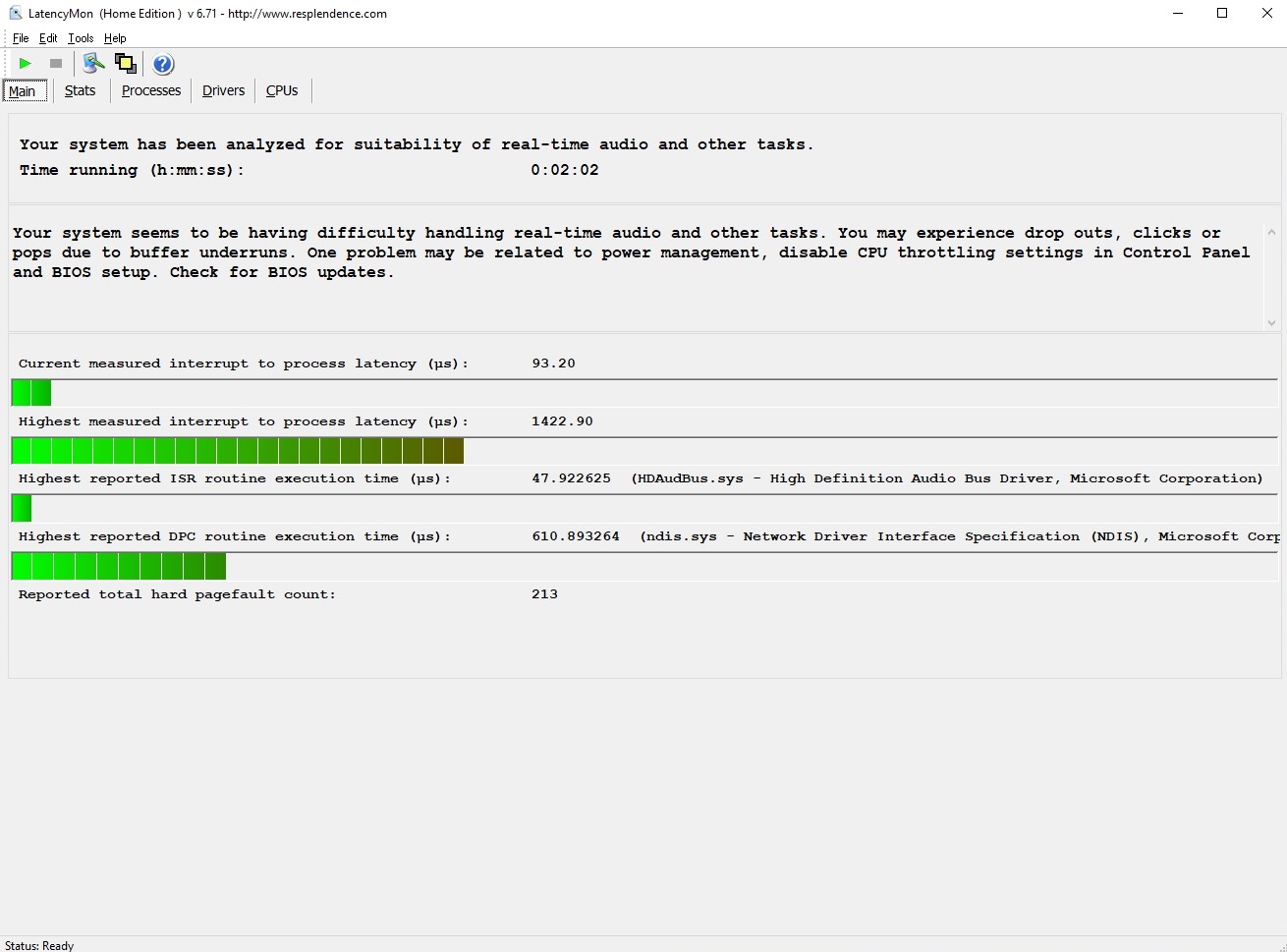Click the highest interrupt to process latency bar
1287x952 pixels.
click(x=644, y=451)
